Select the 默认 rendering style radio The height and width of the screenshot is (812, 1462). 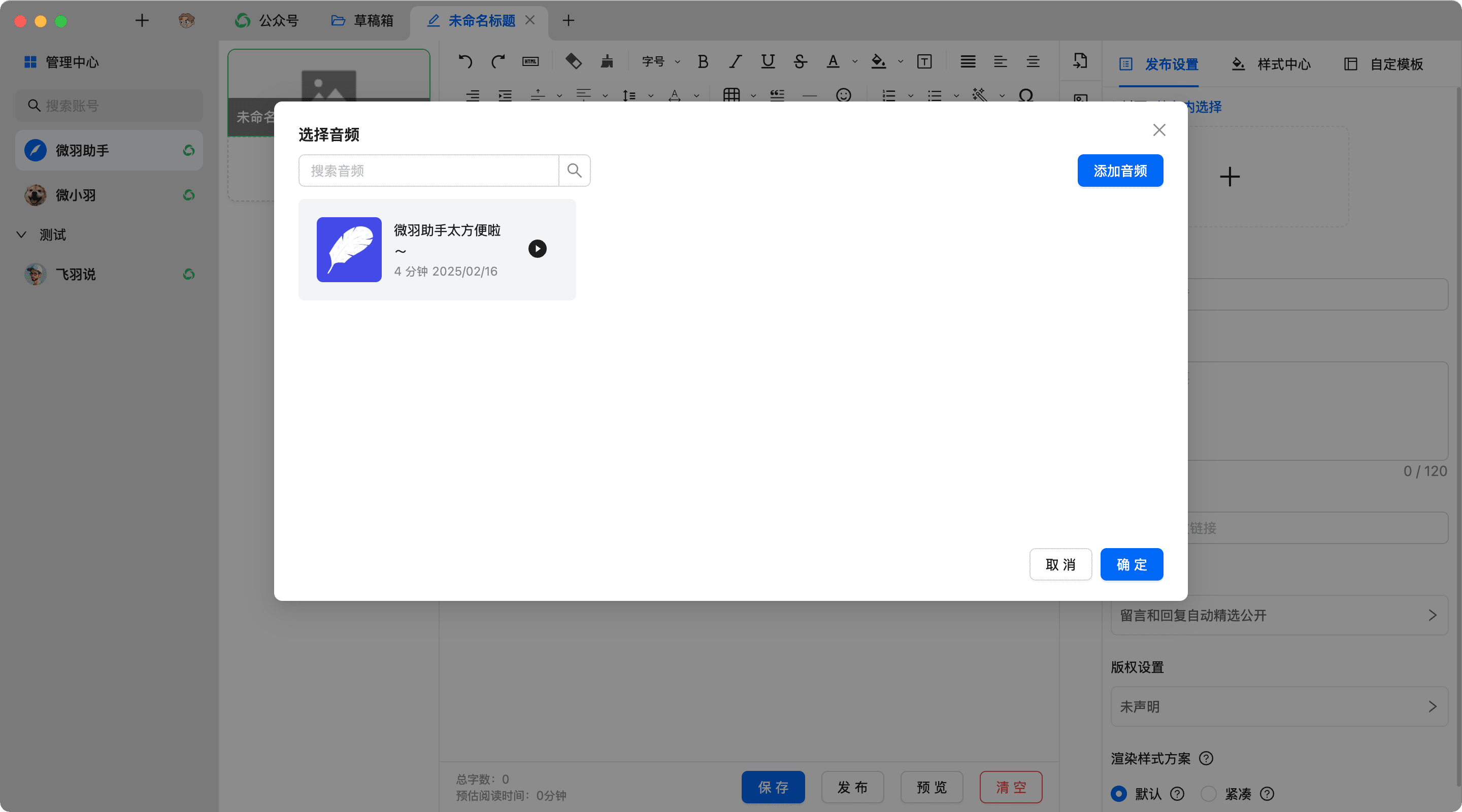coord(1119,793)
